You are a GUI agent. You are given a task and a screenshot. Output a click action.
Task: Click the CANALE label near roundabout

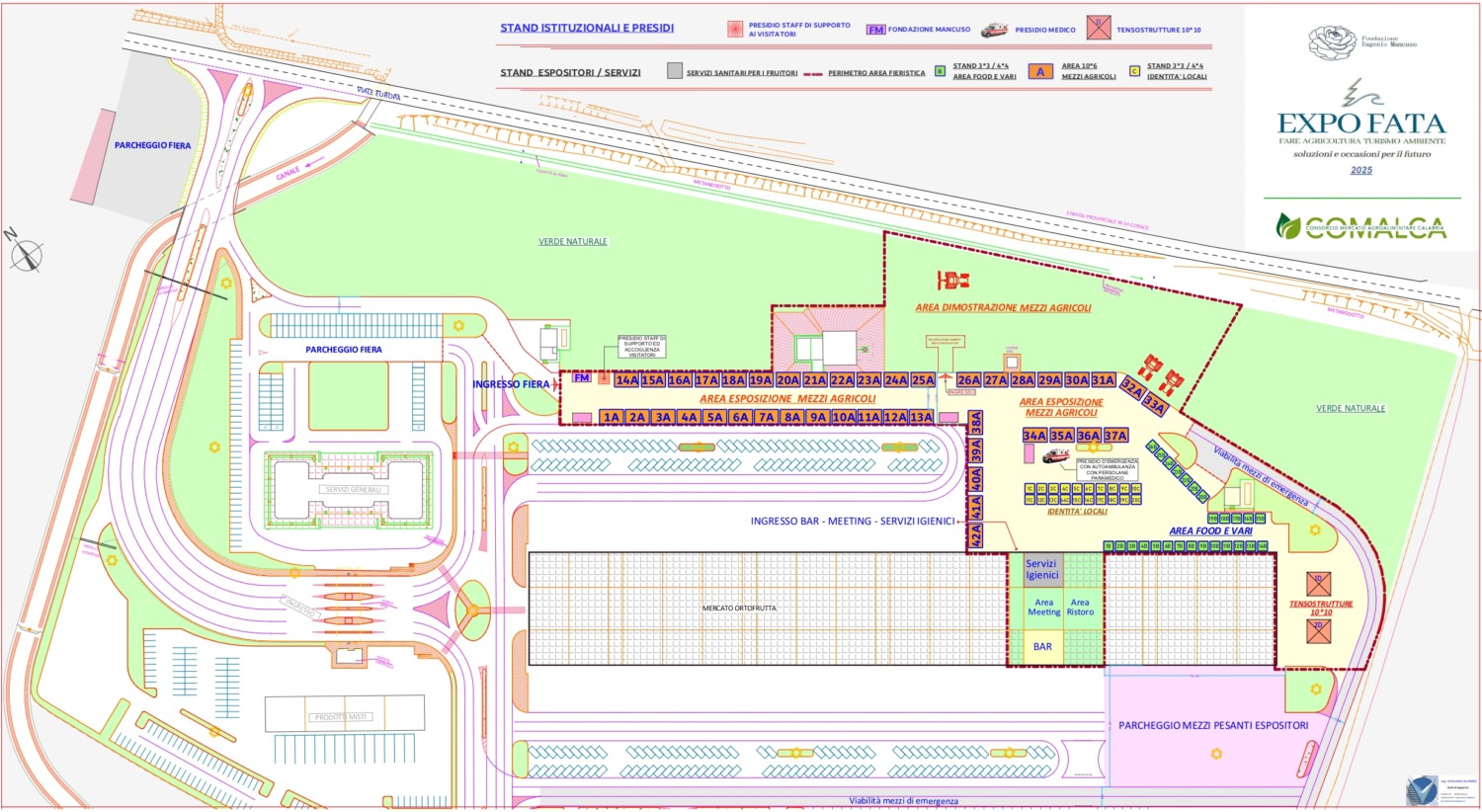click(x=288, y=174)
